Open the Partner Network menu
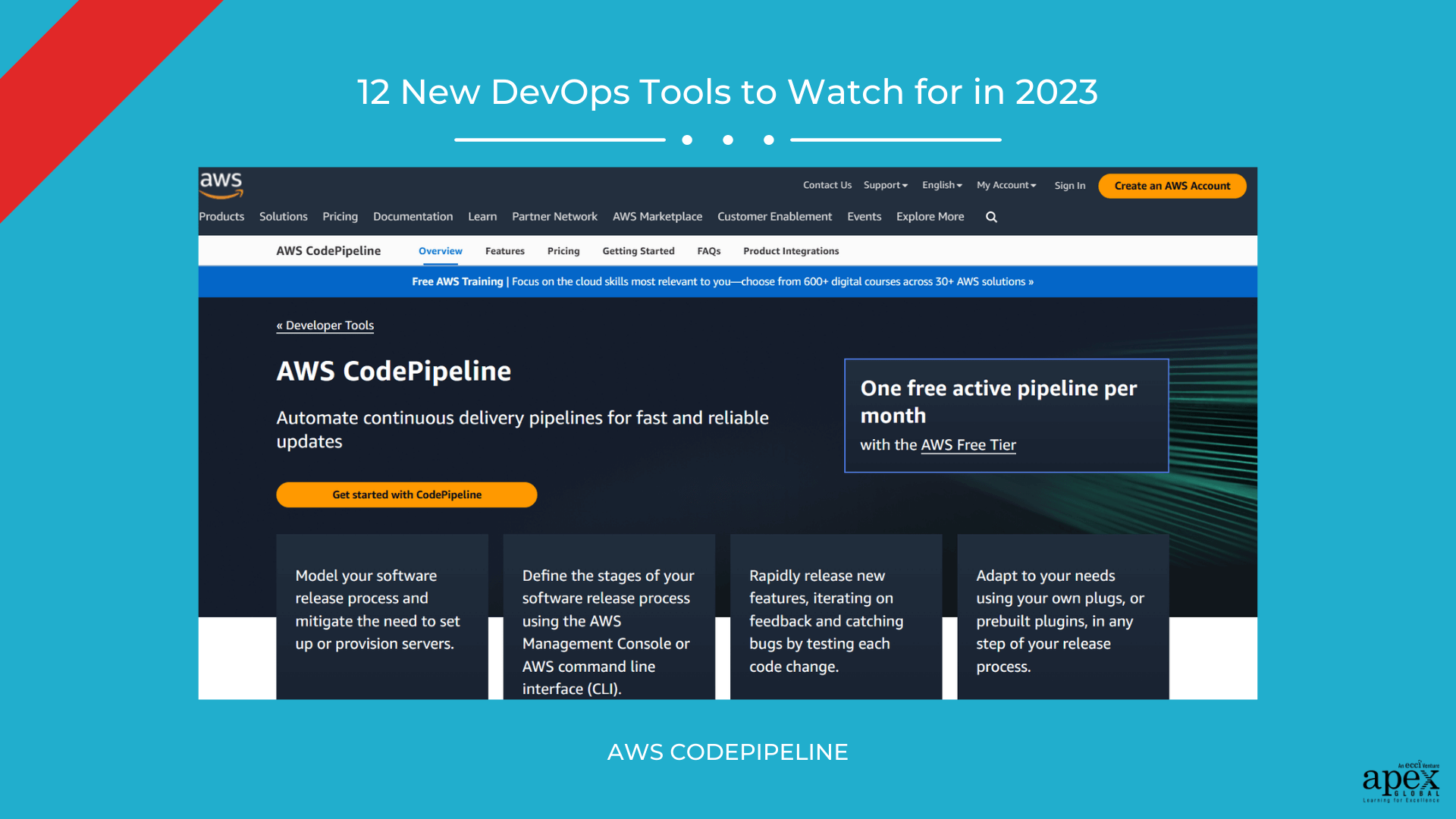Screen dimensions: 1456x819 click(554, 216)
